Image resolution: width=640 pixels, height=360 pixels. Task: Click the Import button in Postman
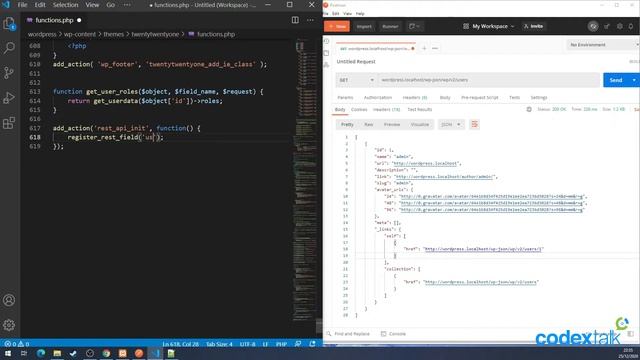click(364, 26)
